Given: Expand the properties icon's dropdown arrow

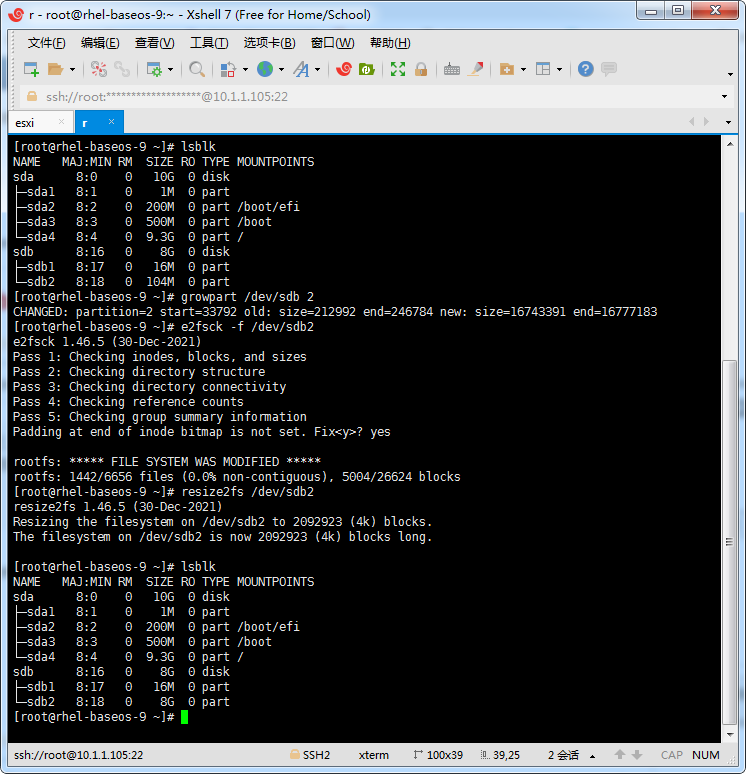Looking at the screenshot, I should tap(171, 70).
